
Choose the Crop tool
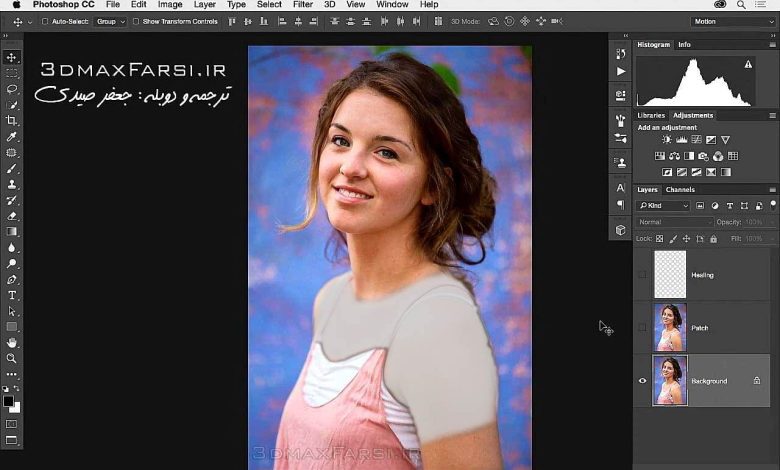[12, 120]
